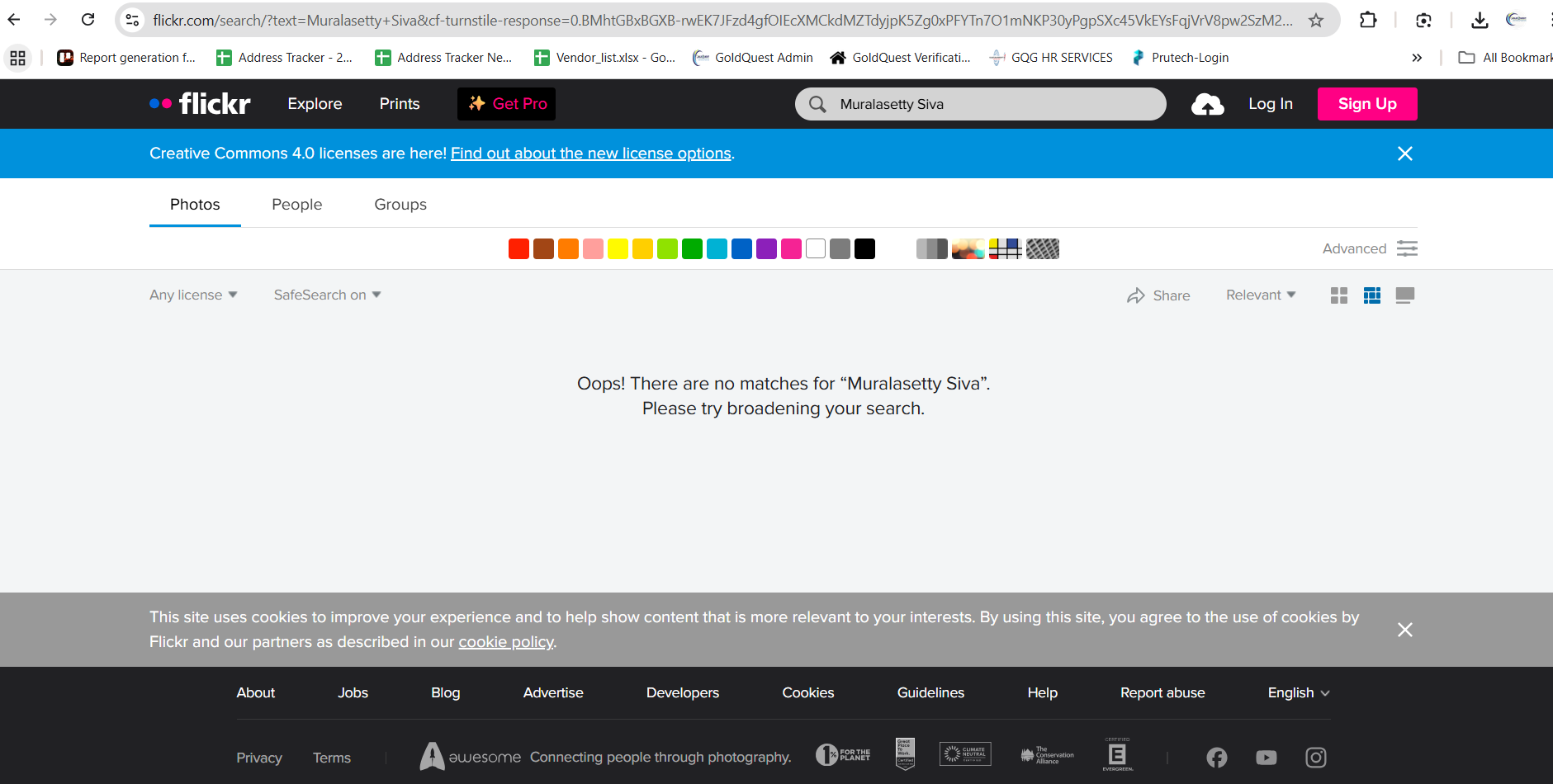
Task: Filter by minimalist style
Action: [1006, 248]
